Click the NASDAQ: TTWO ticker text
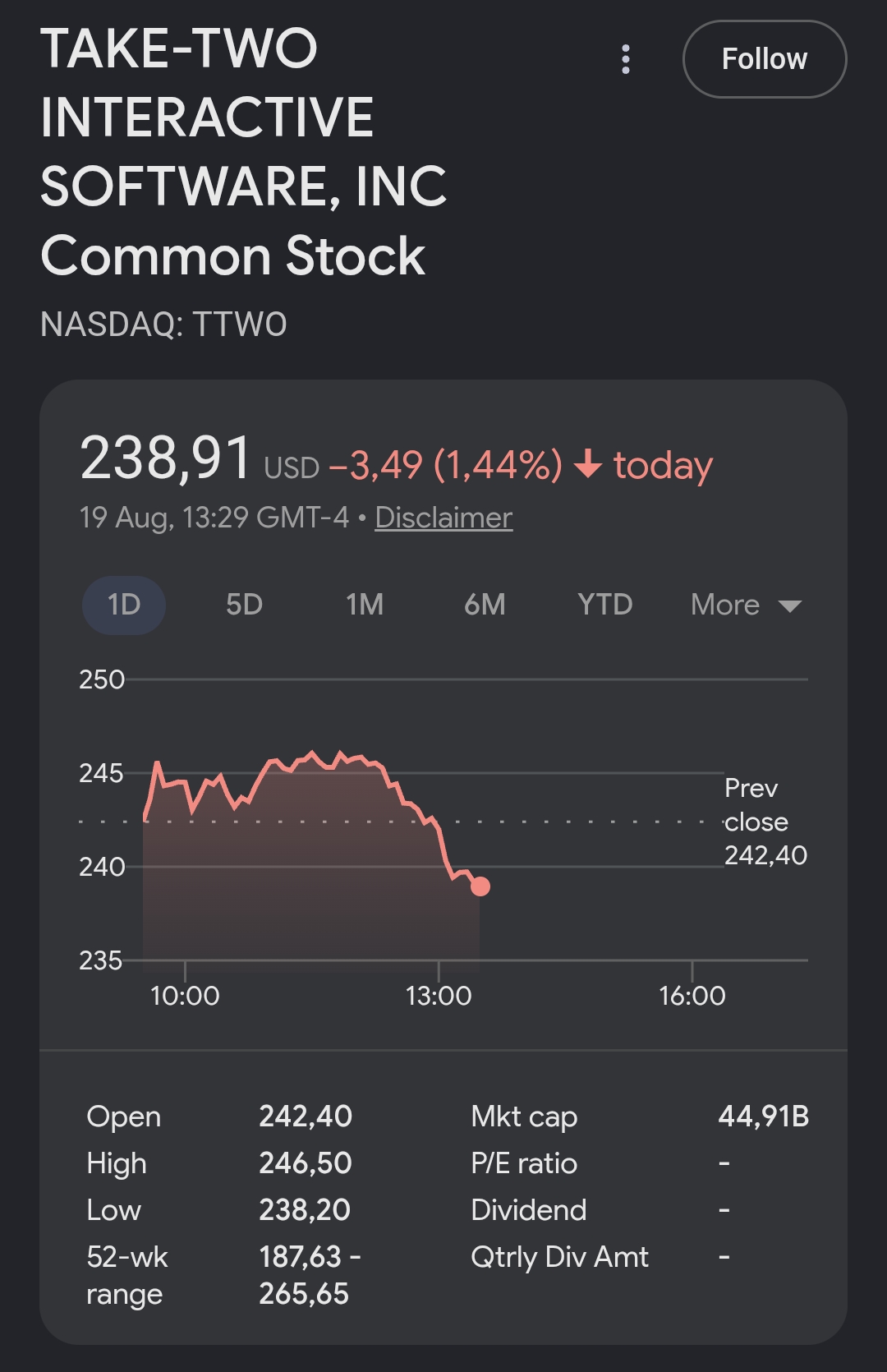 pyautogui.click(x=163, y=325)
